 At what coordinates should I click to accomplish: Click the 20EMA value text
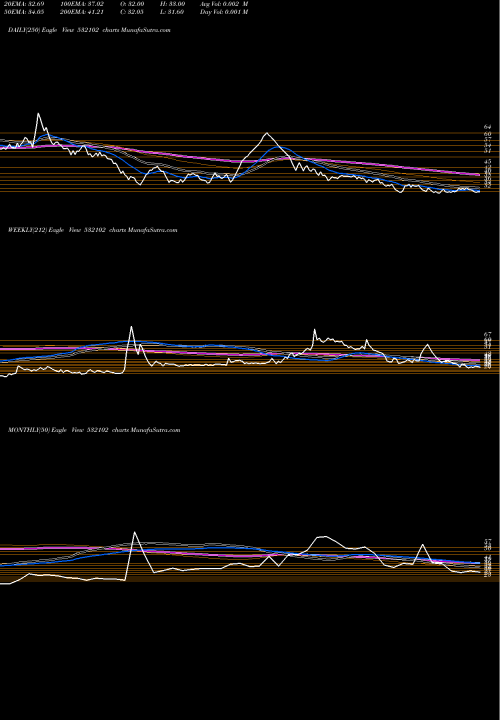point(22,4)
